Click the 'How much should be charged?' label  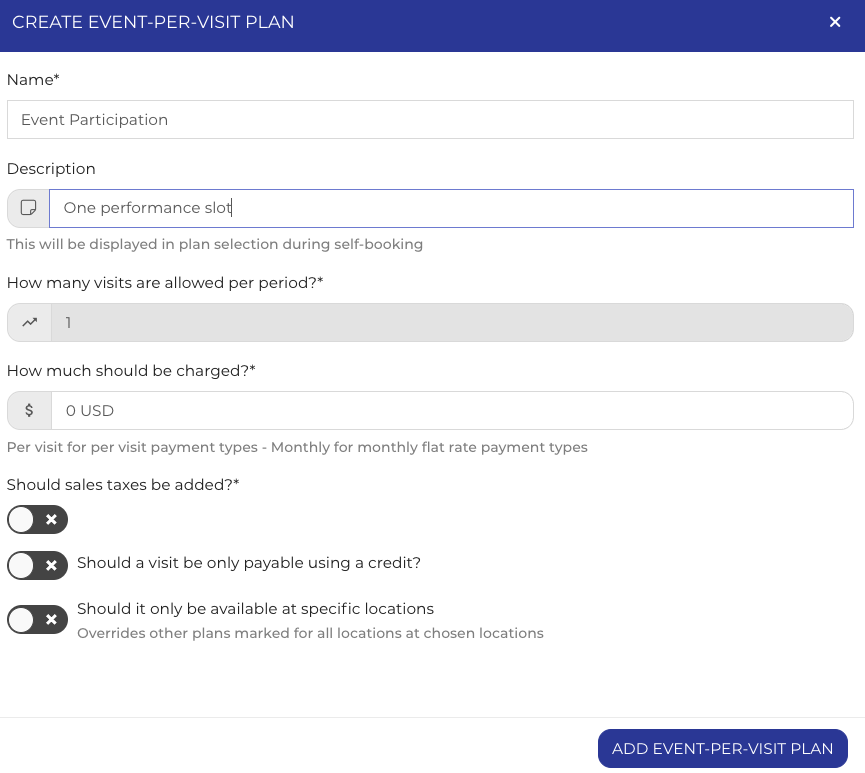(x=131, y=371)
